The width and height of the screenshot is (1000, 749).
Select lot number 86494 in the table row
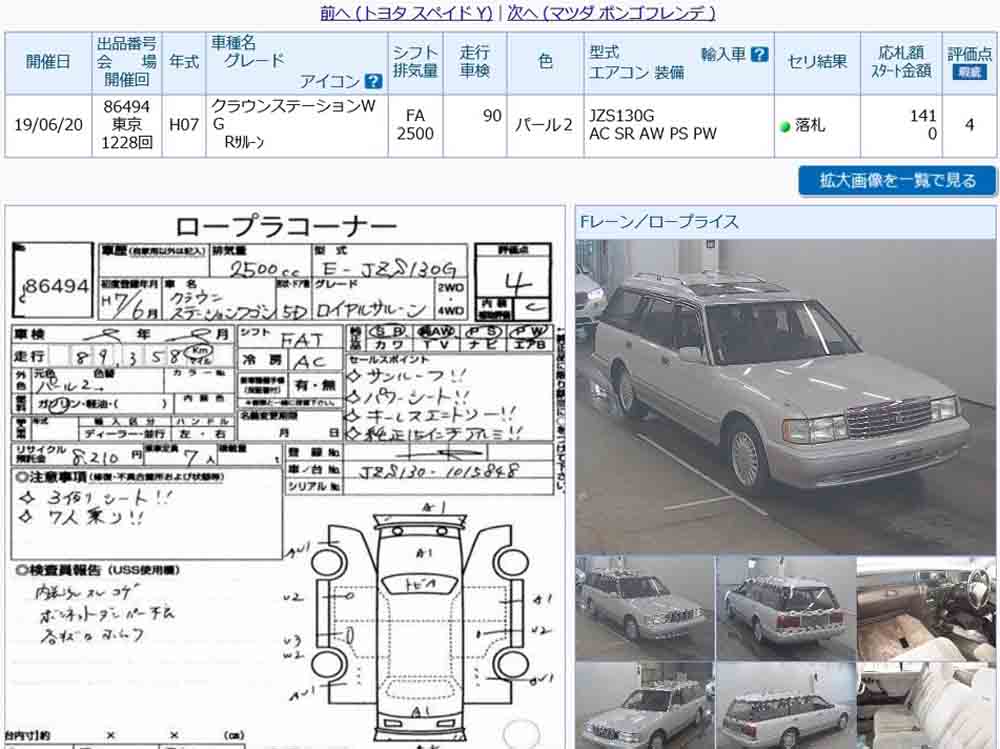(x=127, y=107)
